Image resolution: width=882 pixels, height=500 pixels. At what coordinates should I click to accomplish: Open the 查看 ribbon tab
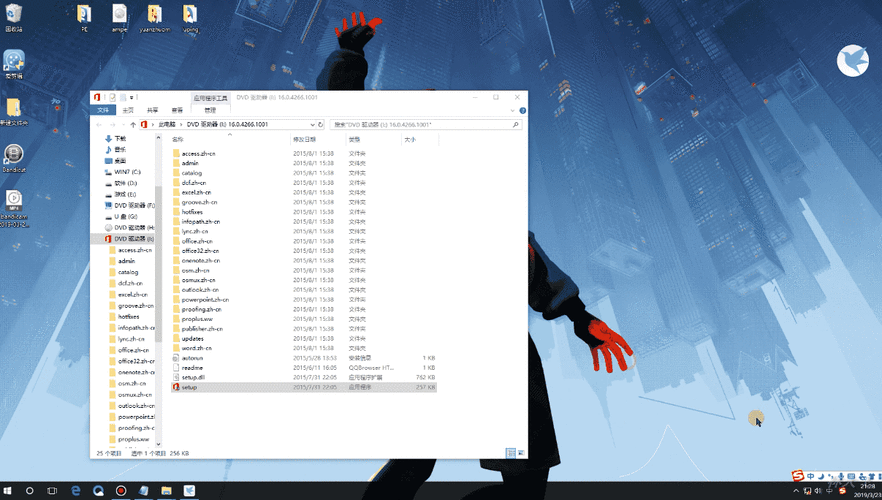coord(177,110)
